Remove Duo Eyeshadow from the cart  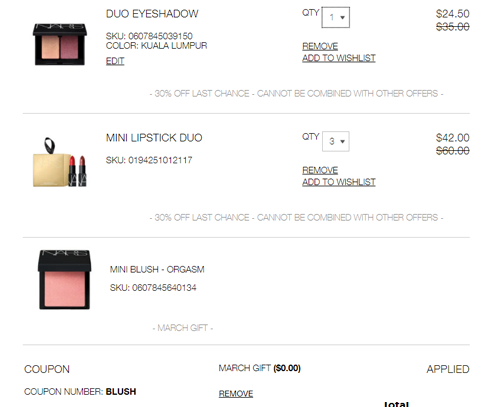pos(320,46)
